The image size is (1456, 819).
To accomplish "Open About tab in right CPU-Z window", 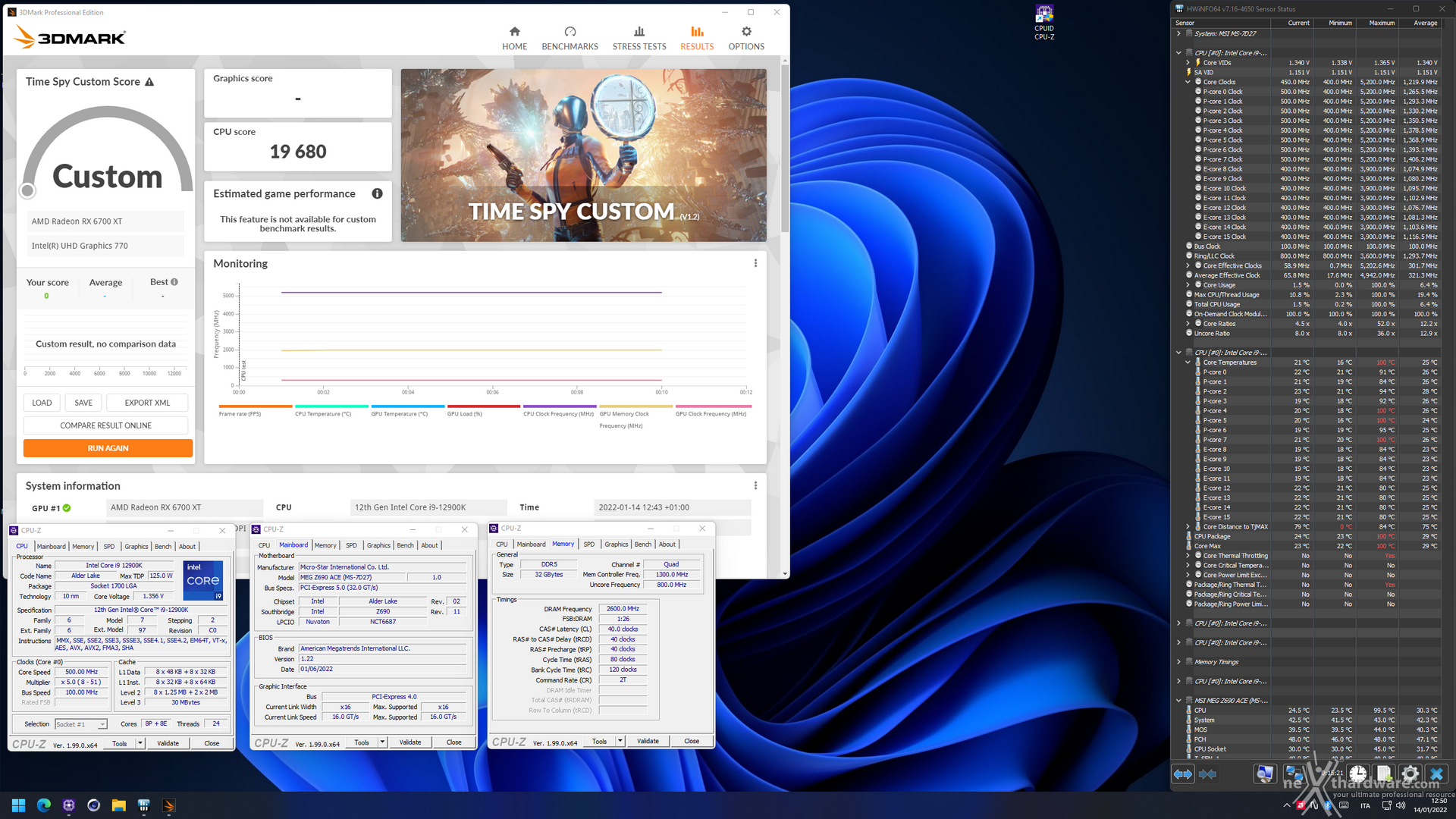I will pos(667,544).
